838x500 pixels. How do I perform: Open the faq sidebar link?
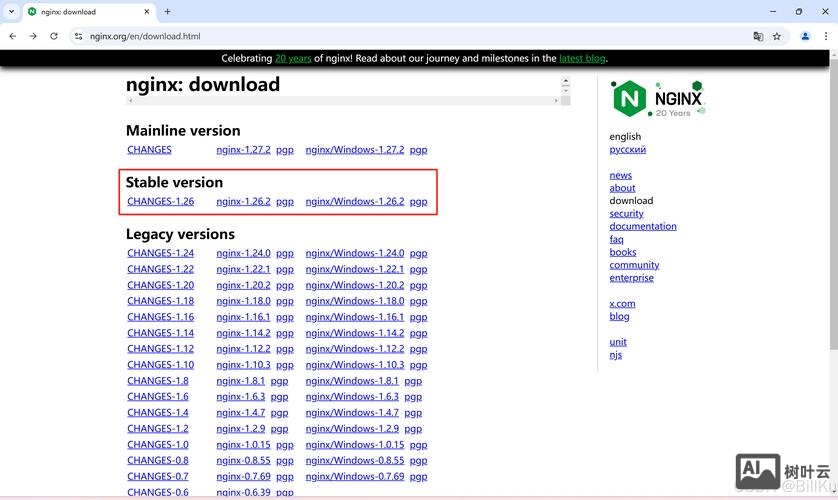(x=616, y=239)
